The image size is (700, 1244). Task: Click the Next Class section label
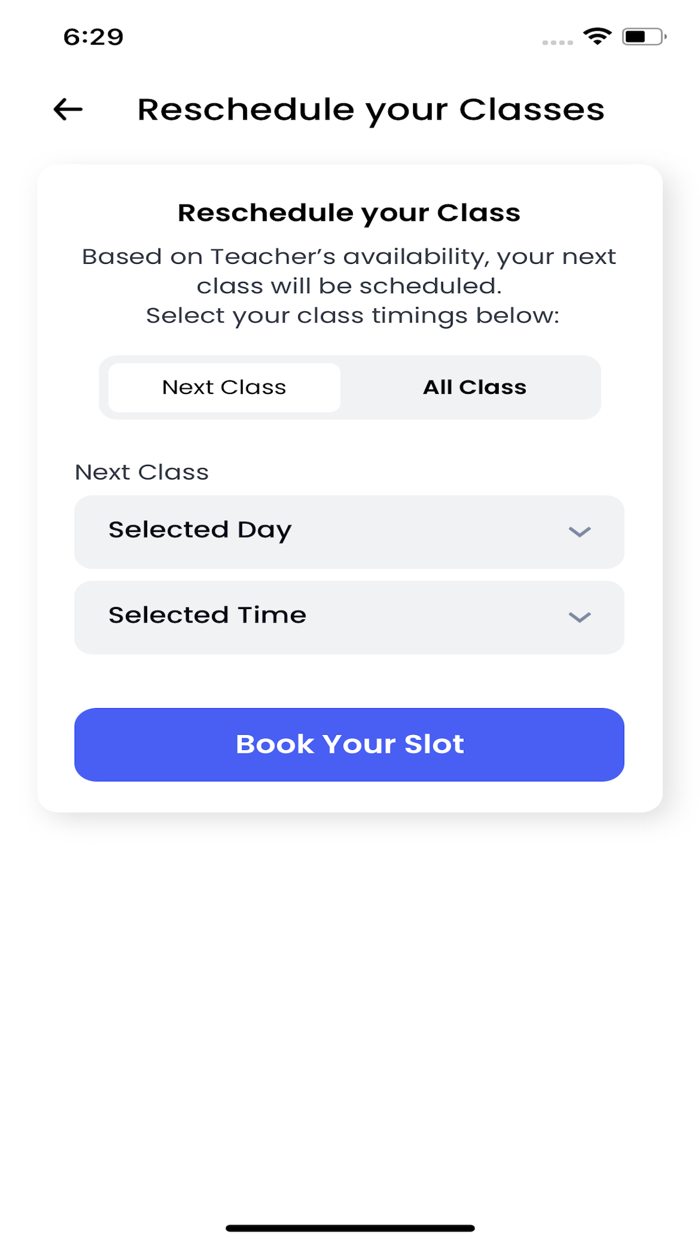[141, 471]
